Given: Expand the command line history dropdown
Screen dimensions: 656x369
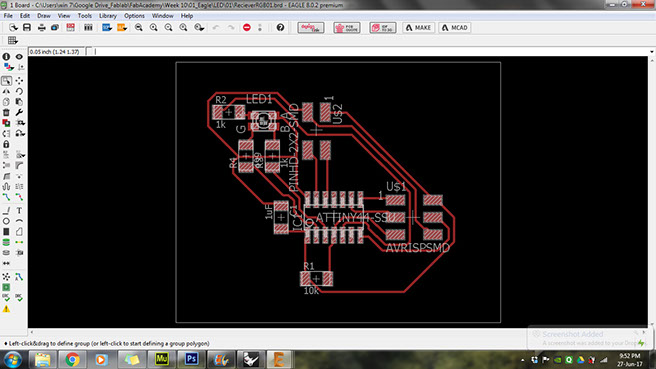Looking at the screenshot, I should coord(651,51).
